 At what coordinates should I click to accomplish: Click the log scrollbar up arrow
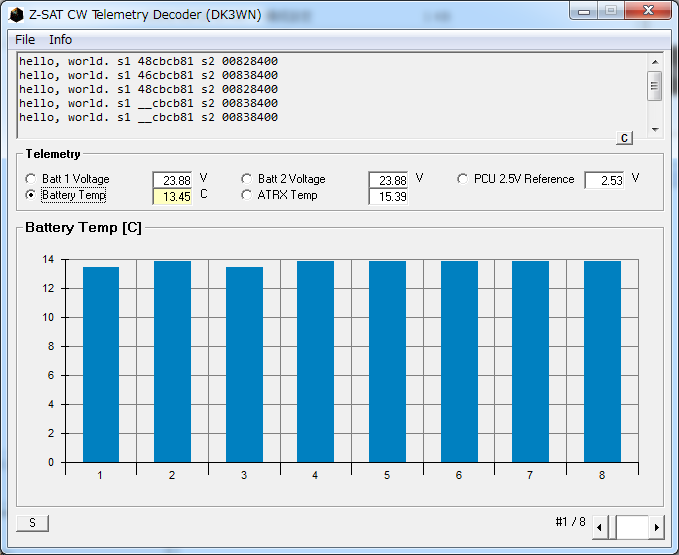(x=655, y=62)
